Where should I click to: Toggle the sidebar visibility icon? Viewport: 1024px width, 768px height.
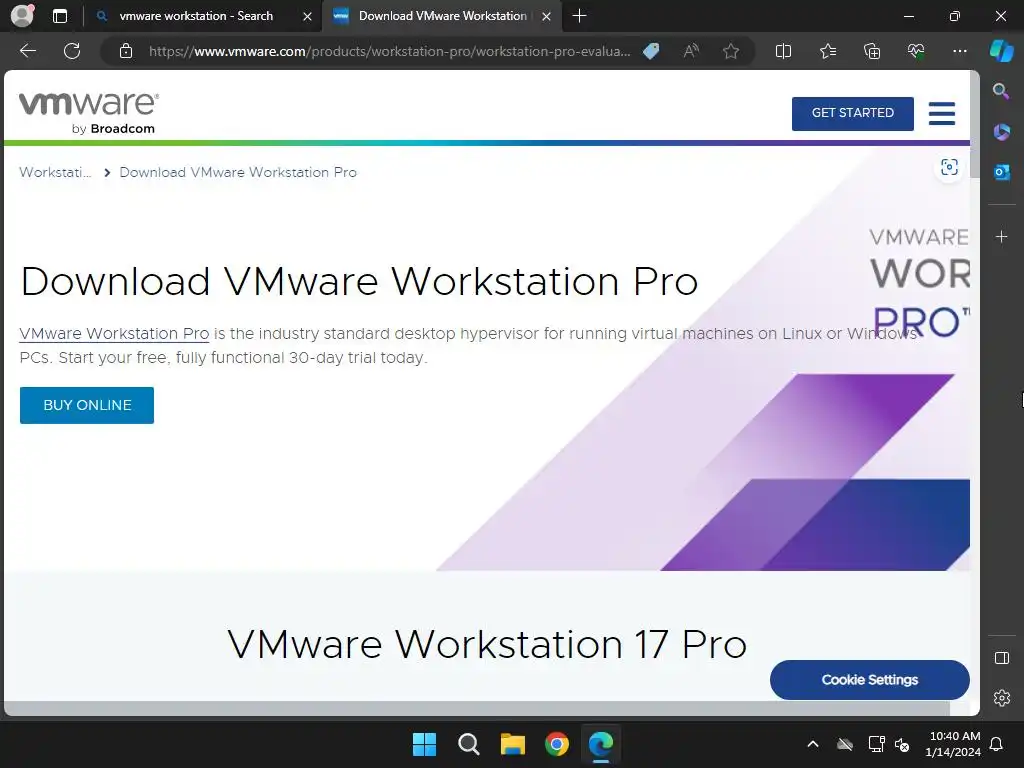coord(1001,658)
